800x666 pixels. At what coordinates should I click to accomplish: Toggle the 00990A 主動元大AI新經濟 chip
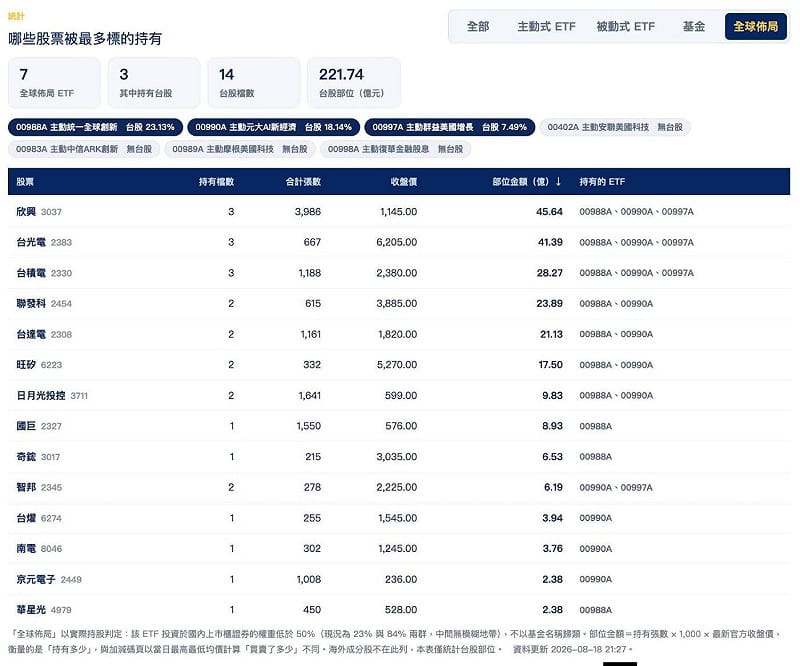273,127
